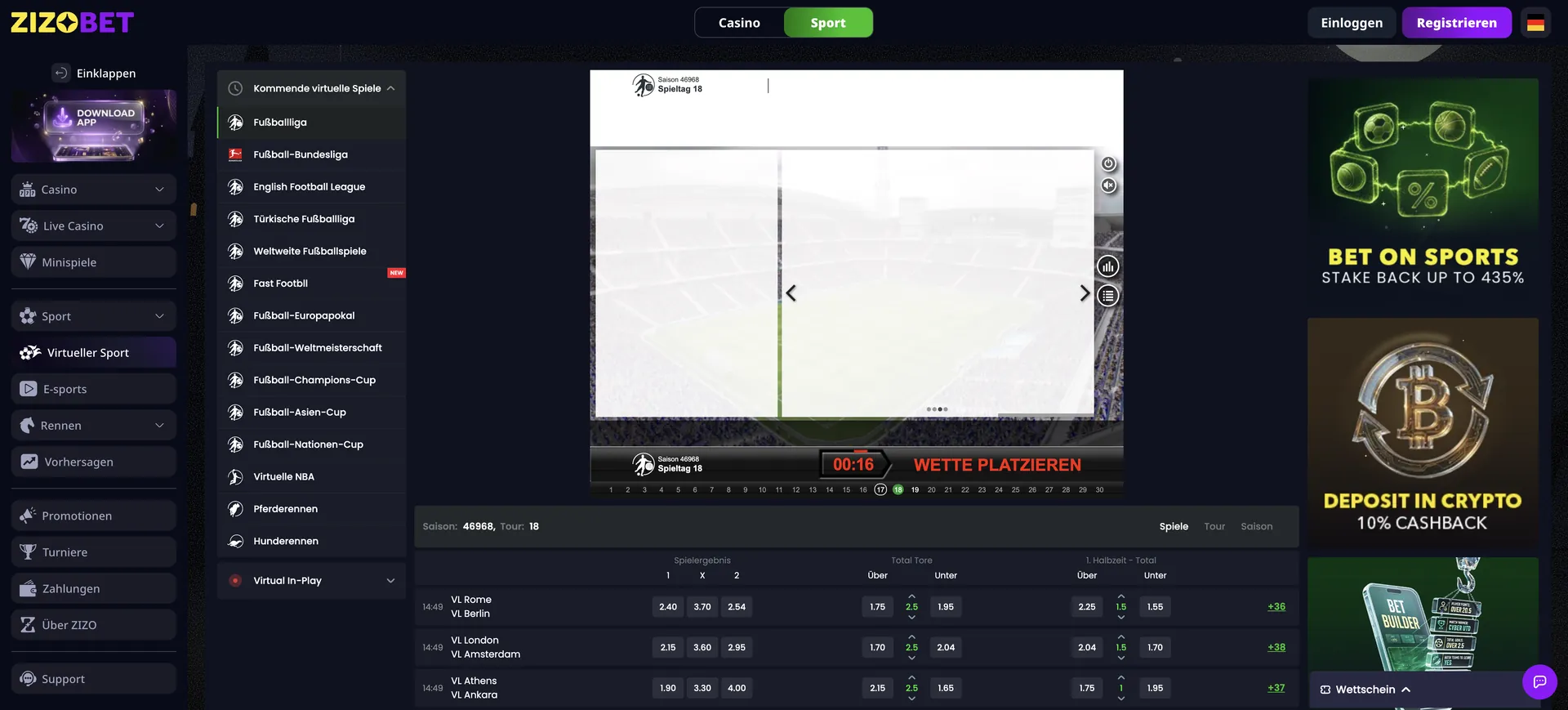The height and width of the screenshot is (710, 1568).
Task: Switch to the Saison tab
Action: tap(1256, 526)
